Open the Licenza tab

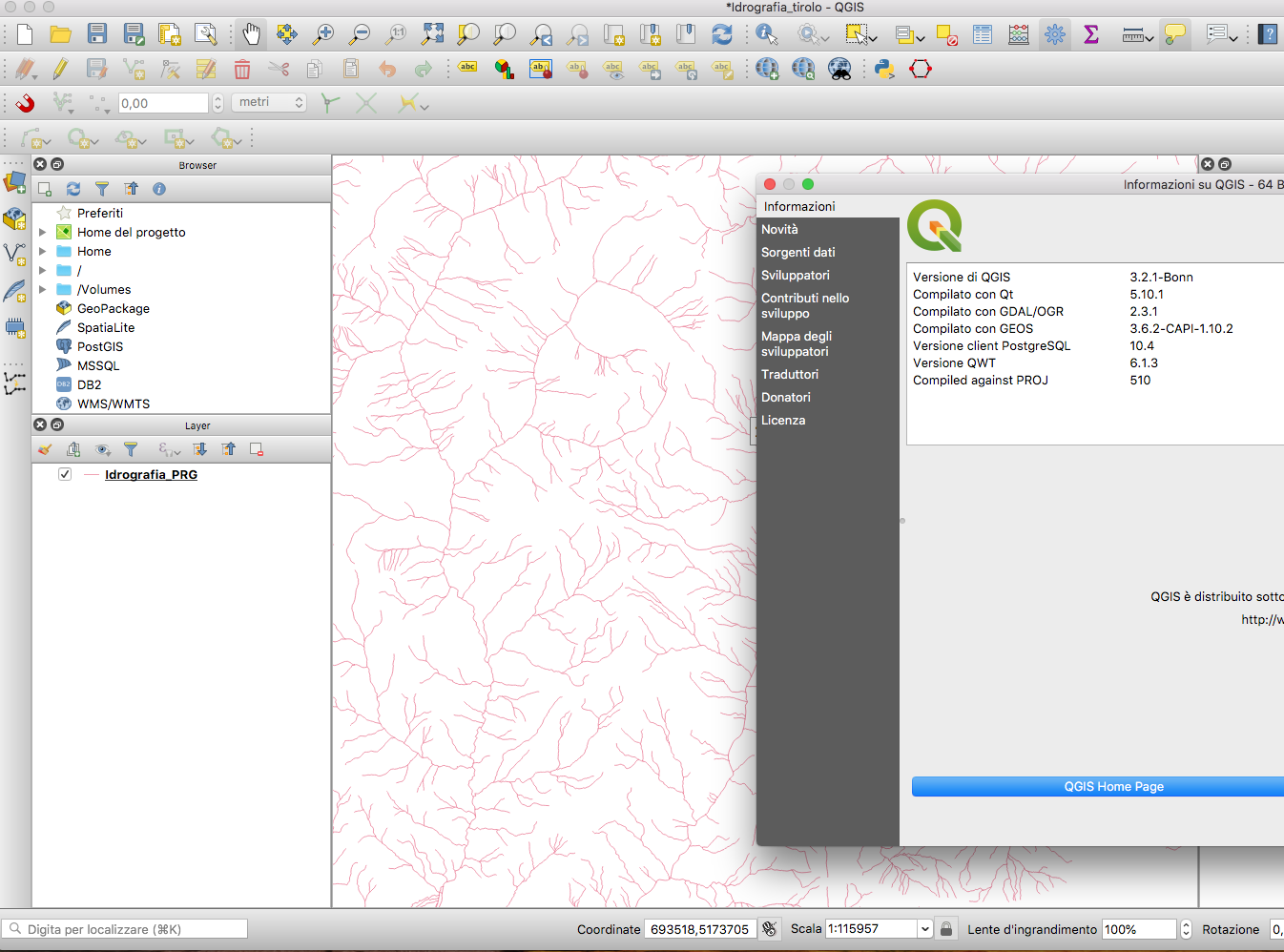tap(783, 420)
